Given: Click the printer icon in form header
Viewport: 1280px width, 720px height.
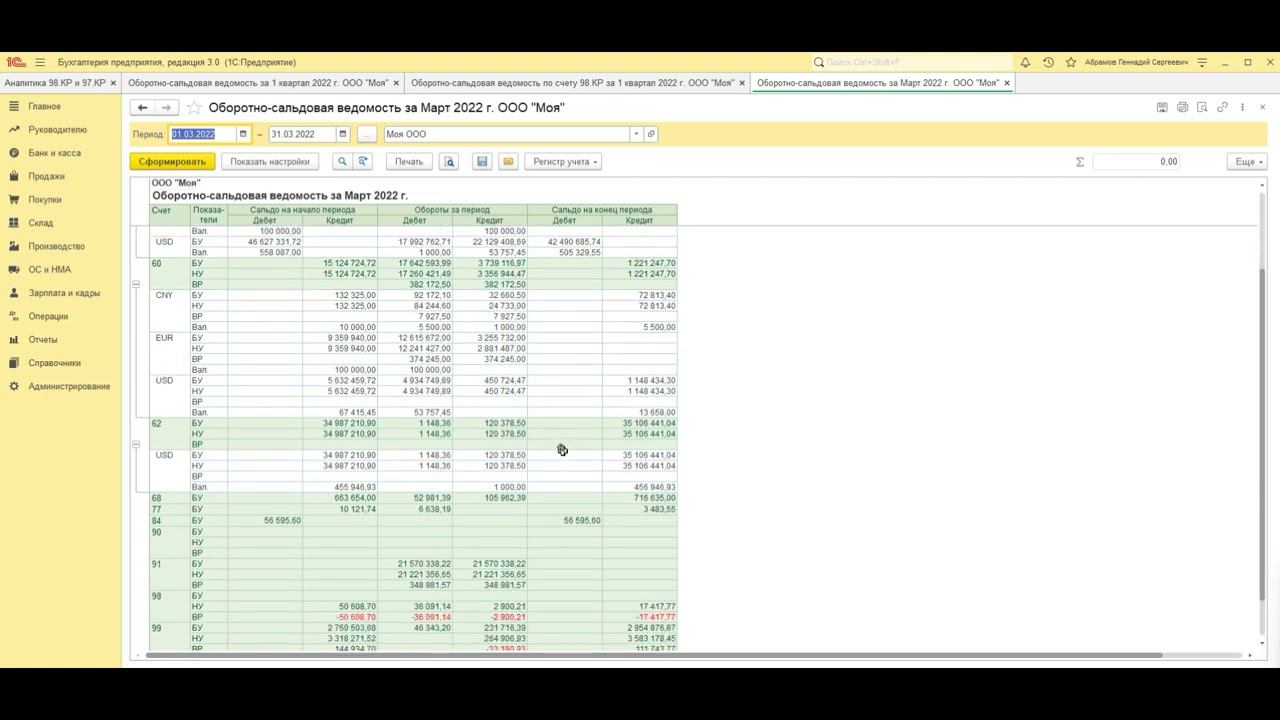Looking at the screenshot, I should pos(1182,107).
